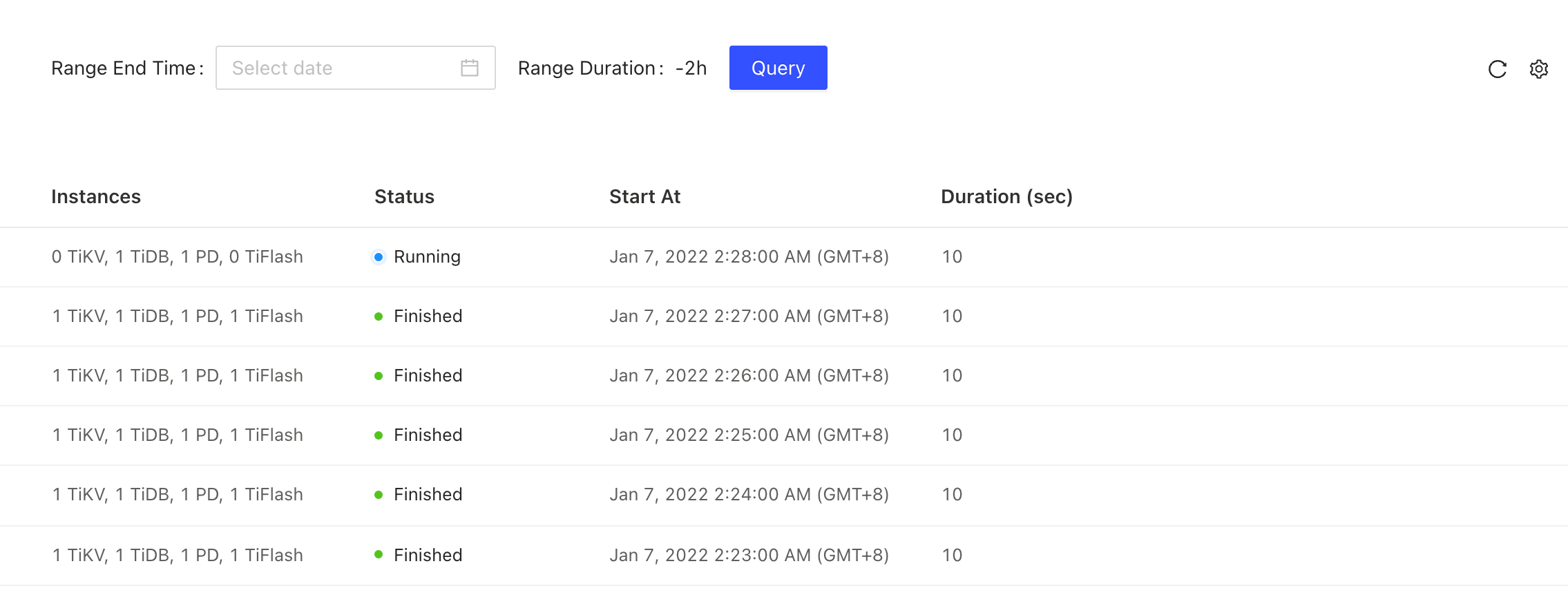Click the calendar icon in date field
Image resolution: width=1568 pixels, height=604 pixels.
pos(470,68)
